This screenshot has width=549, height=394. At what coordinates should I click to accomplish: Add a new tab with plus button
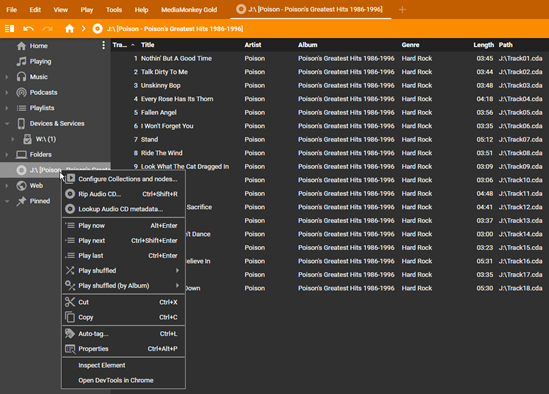pyautogui.click(x=402, y=9)
